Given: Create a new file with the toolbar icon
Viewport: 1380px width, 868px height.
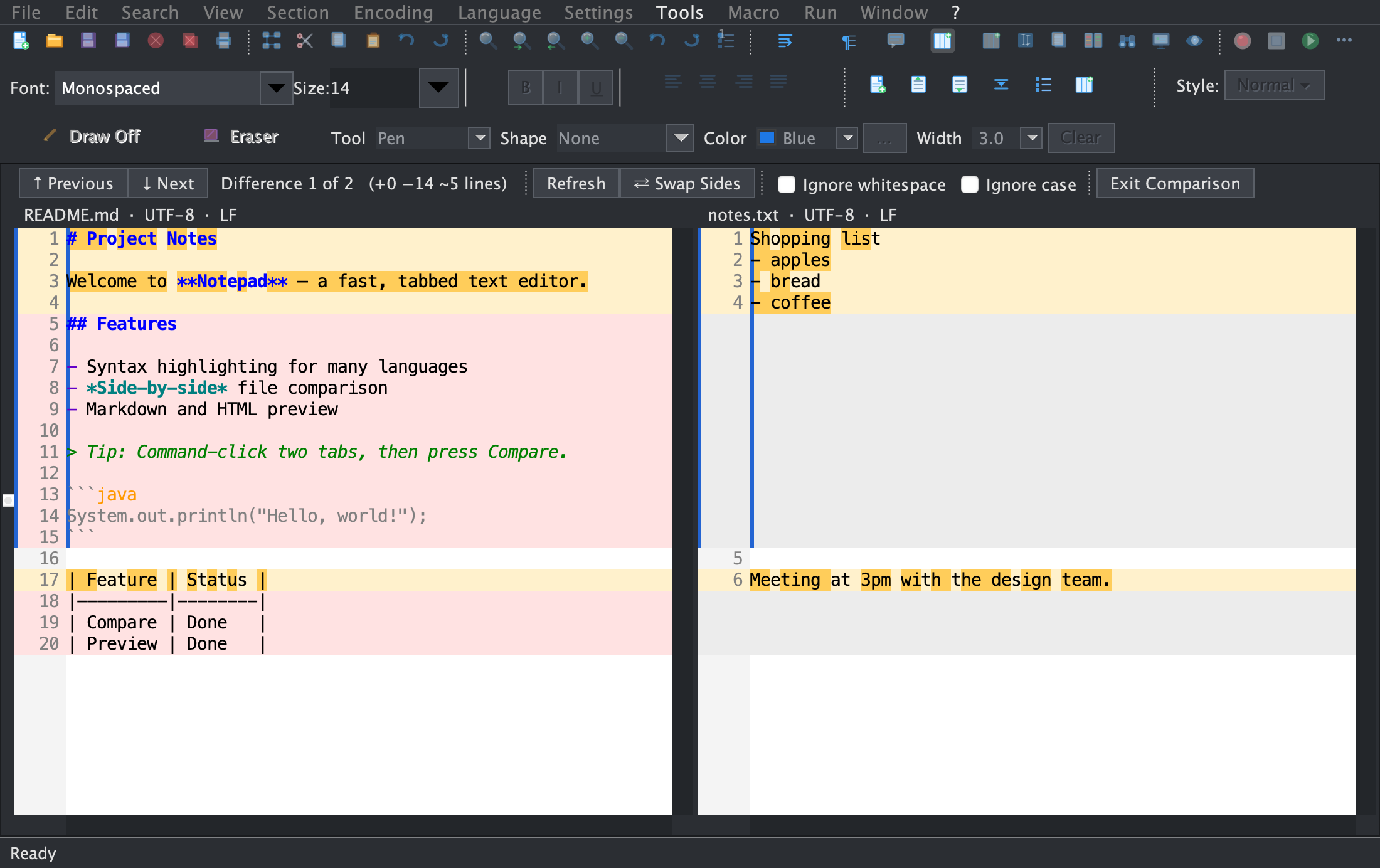Looking at the screenshot, I should coord(21,41).
